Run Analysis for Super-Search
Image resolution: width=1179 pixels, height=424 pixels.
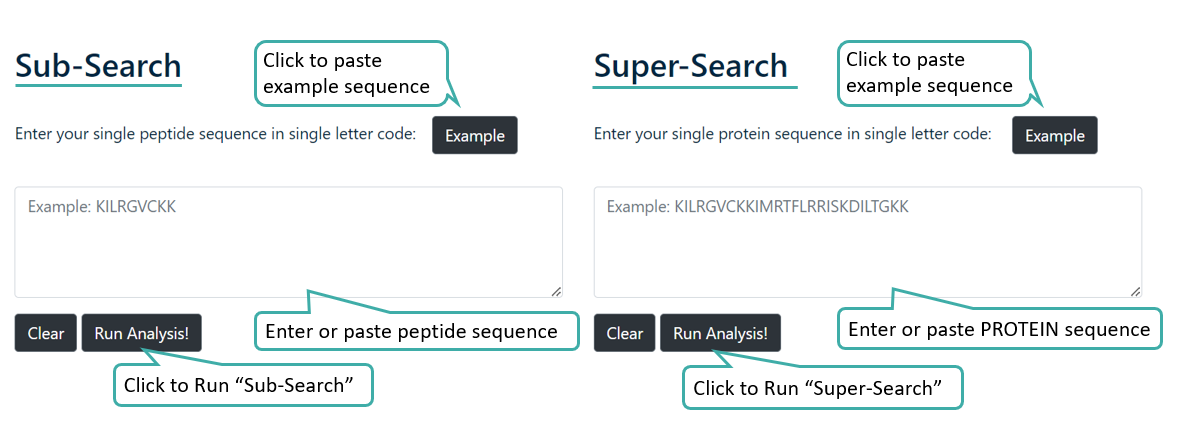tap(720, 333)
